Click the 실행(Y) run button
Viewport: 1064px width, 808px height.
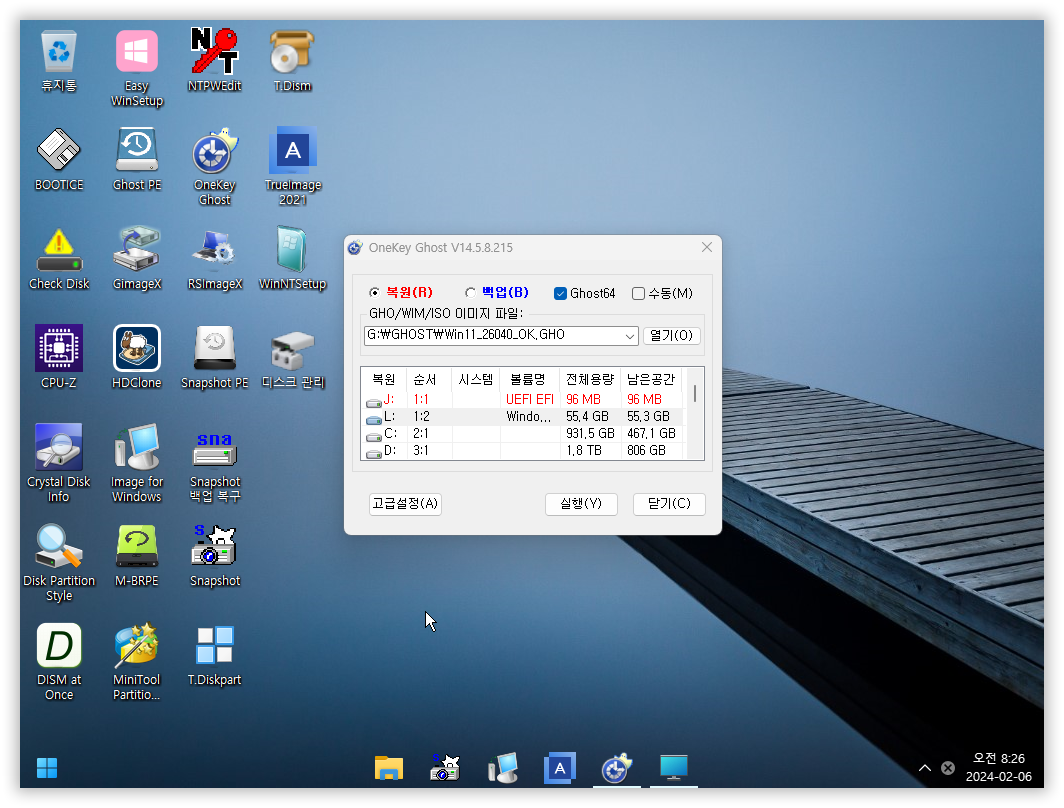(x=581, y=503)
